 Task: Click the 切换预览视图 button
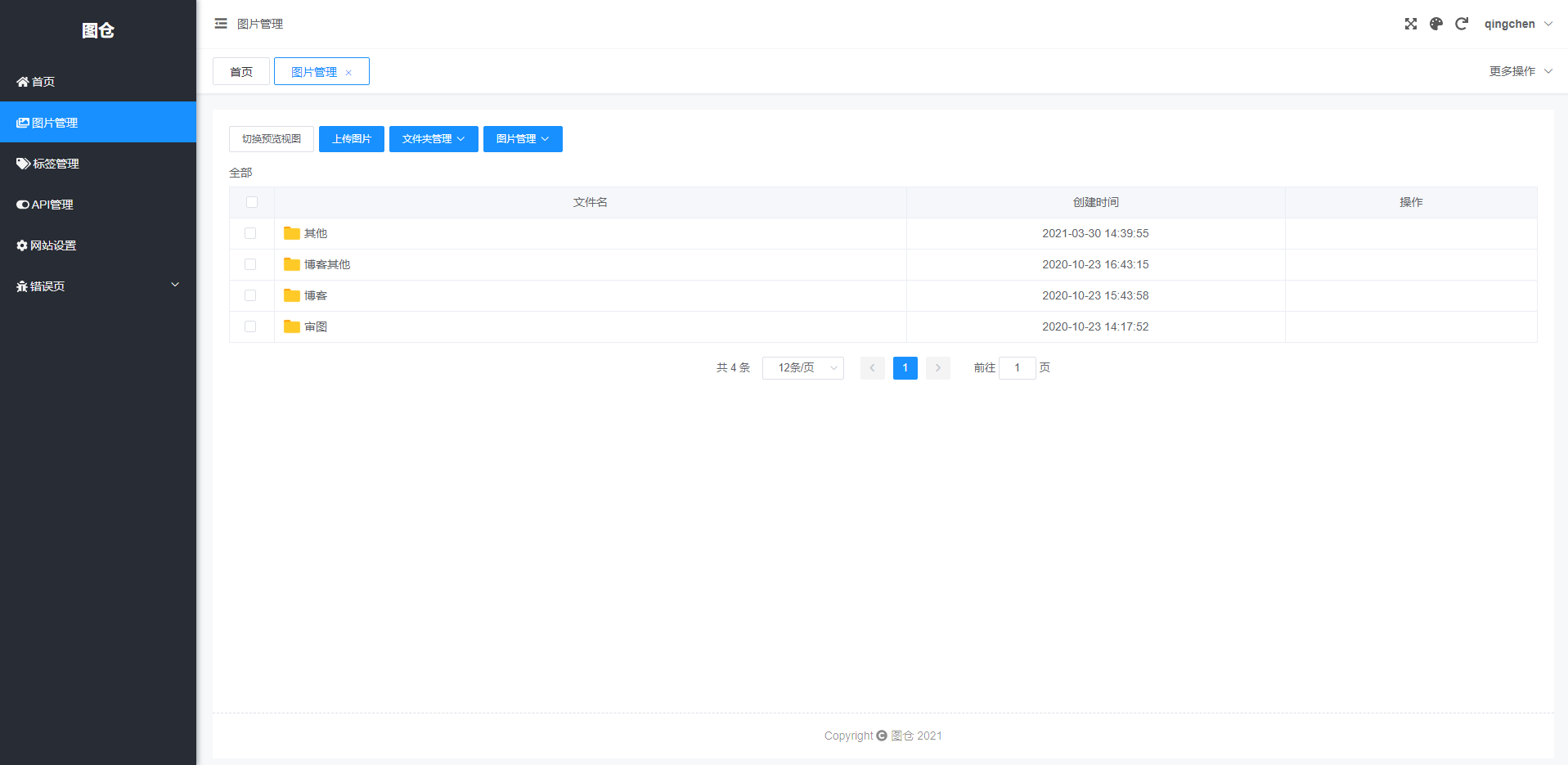click(272, 139)
